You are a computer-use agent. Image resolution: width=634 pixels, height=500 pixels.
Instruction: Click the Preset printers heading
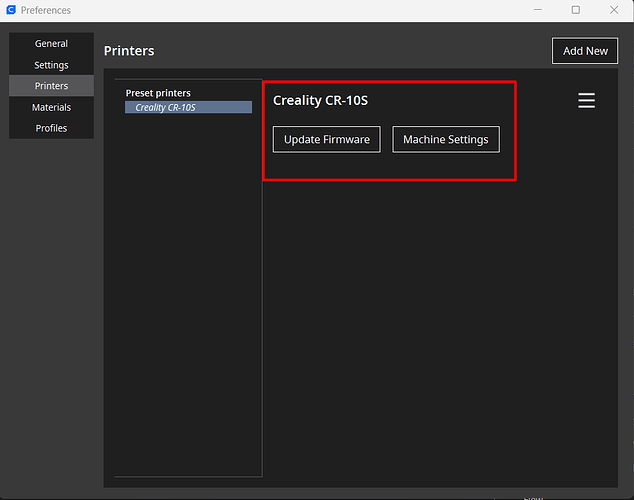[158, 93]
